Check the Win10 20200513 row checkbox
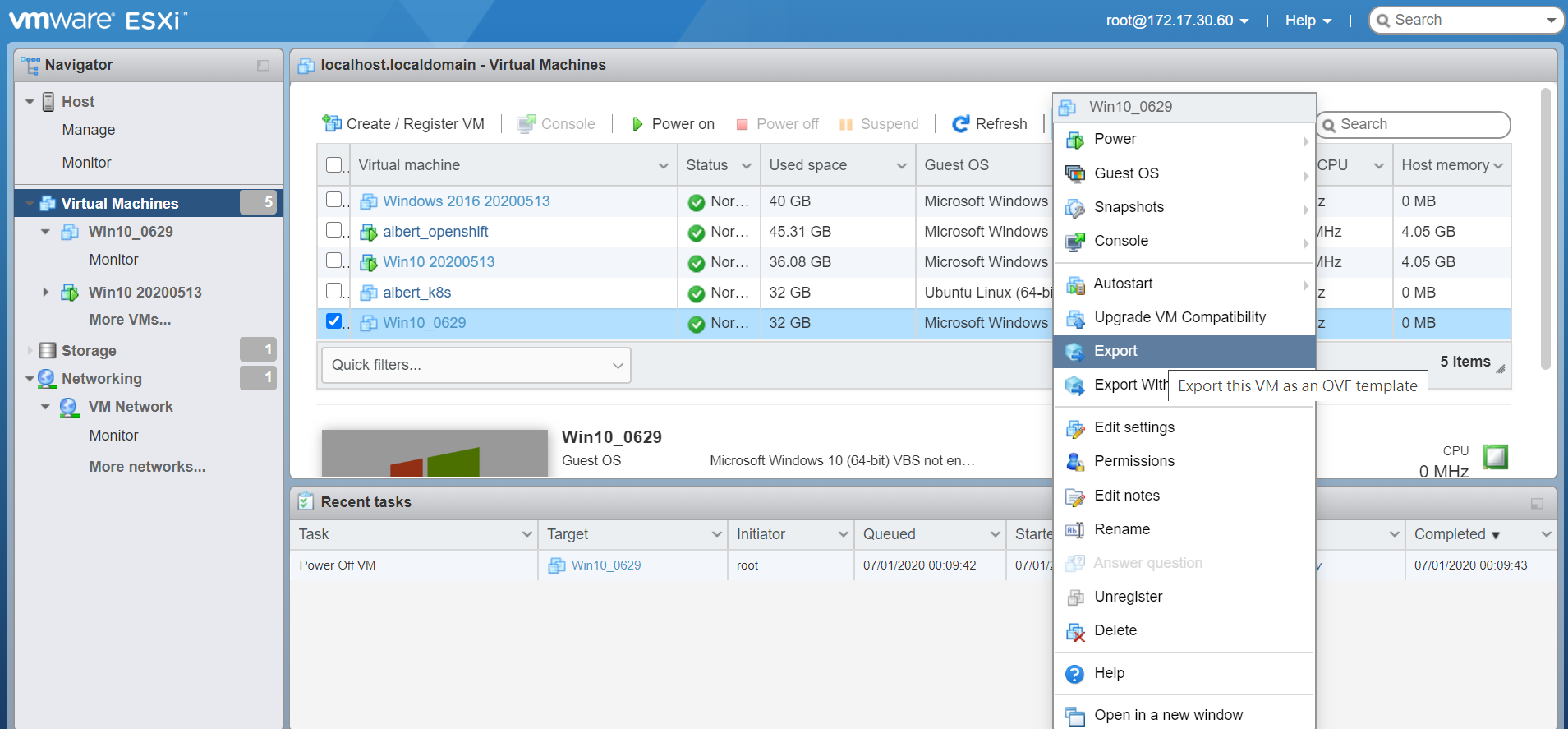 334,261
